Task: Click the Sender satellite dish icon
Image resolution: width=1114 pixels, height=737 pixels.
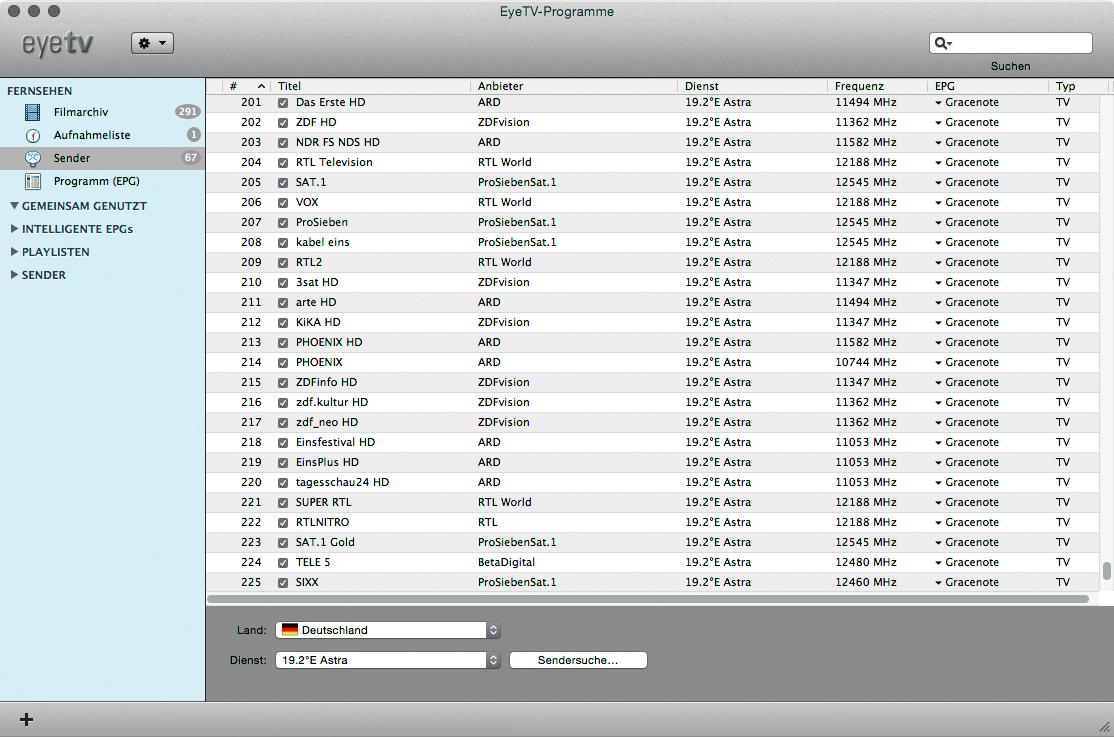Action: tap(33, 158)
